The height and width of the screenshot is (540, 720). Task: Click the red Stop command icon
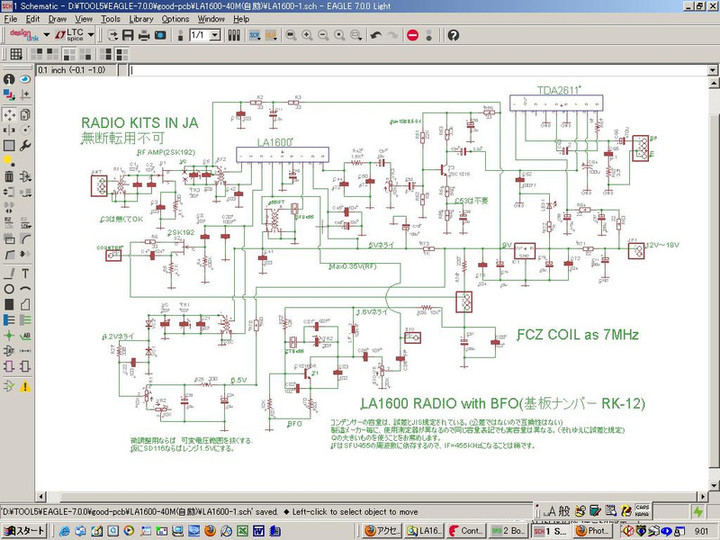point(413,35)
